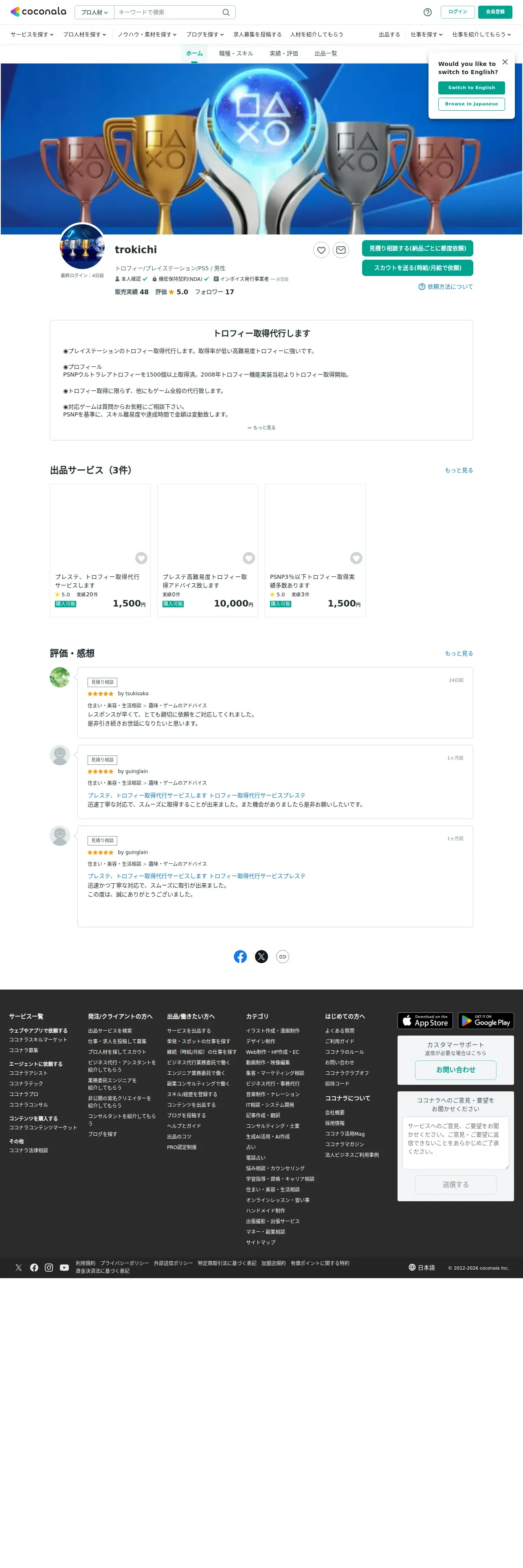
Task: Click スカウトを送る button
Action: [418, 268]
